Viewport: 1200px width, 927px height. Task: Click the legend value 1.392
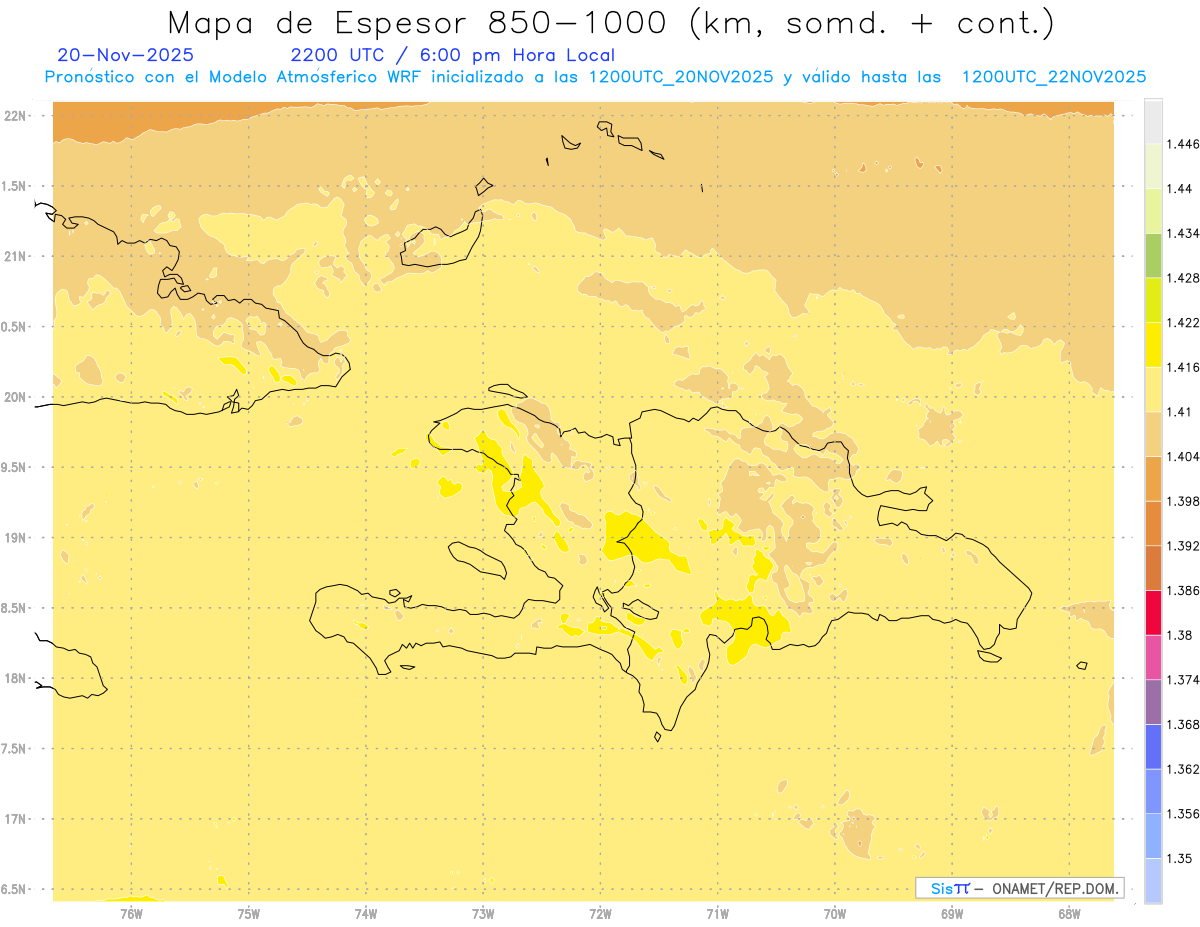pyautogui.click(x=1183, y=546)
